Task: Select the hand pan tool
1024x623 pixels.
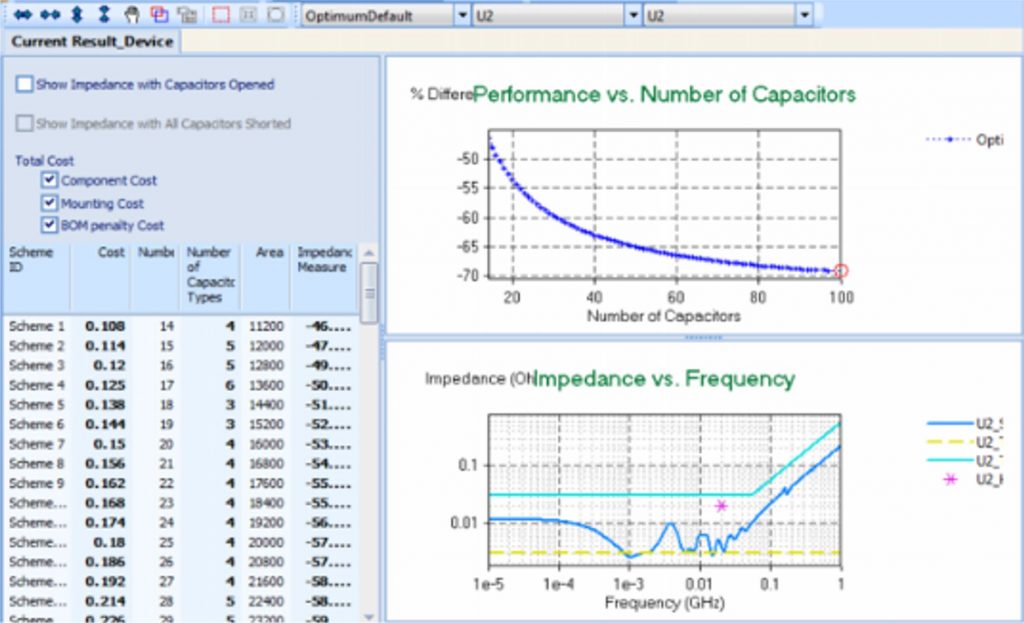Action: (131, 14)
